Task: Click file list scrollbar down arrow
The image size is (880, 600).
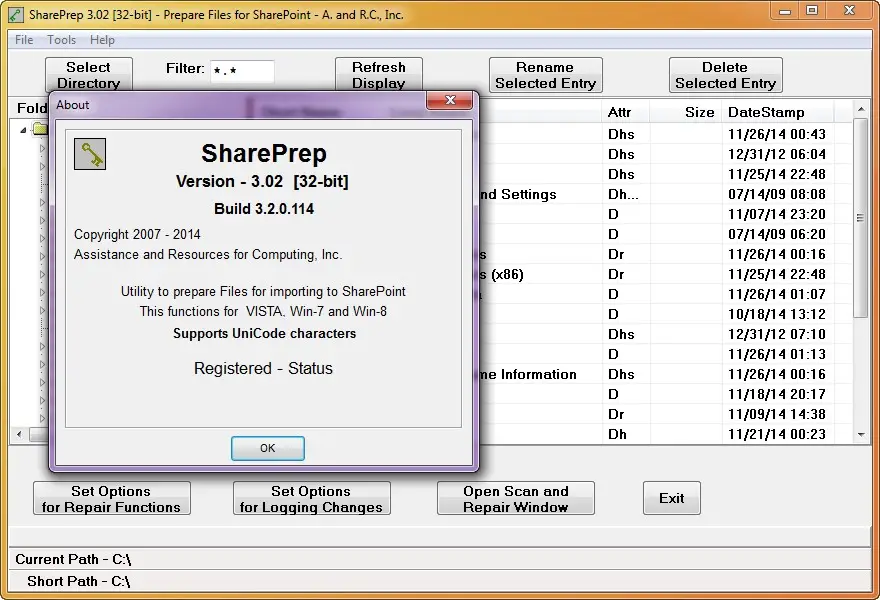Action: point(861,435)
